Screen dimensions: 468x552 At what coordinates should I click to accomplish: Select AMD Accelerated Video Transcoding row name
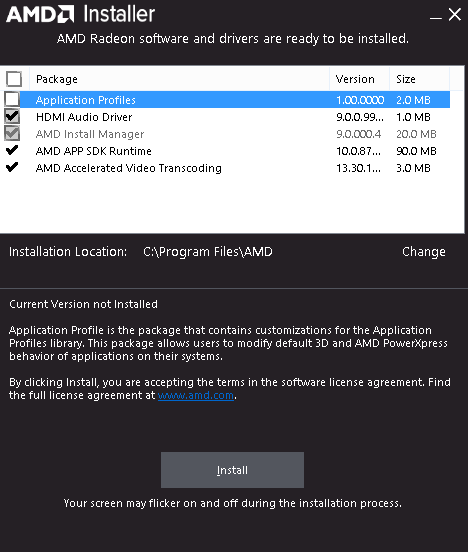[129, 168]
